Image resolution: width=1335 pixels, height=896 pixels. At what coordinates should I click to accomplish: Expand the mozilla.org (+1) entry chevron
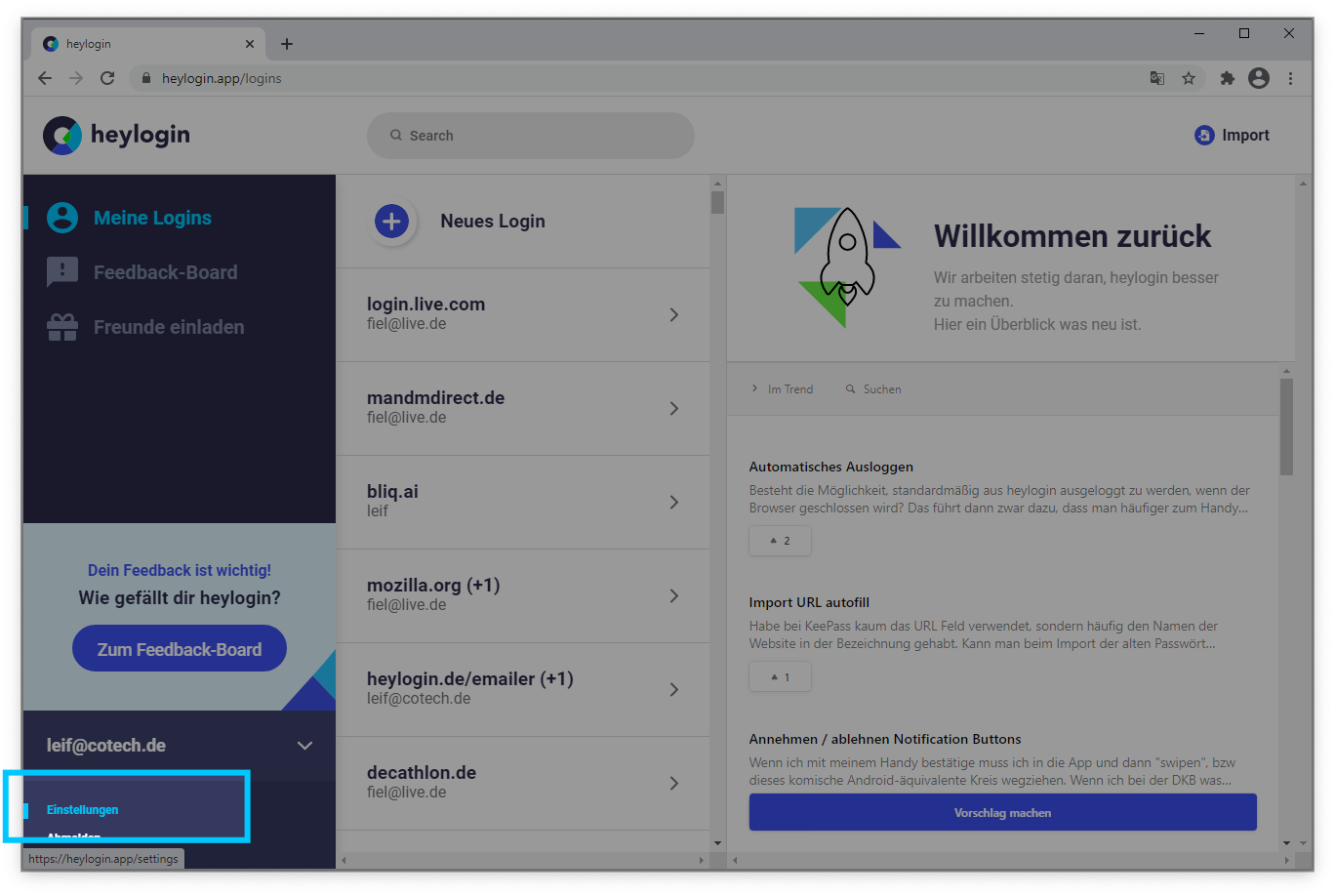pyautogui.click(x=674, y=595)
